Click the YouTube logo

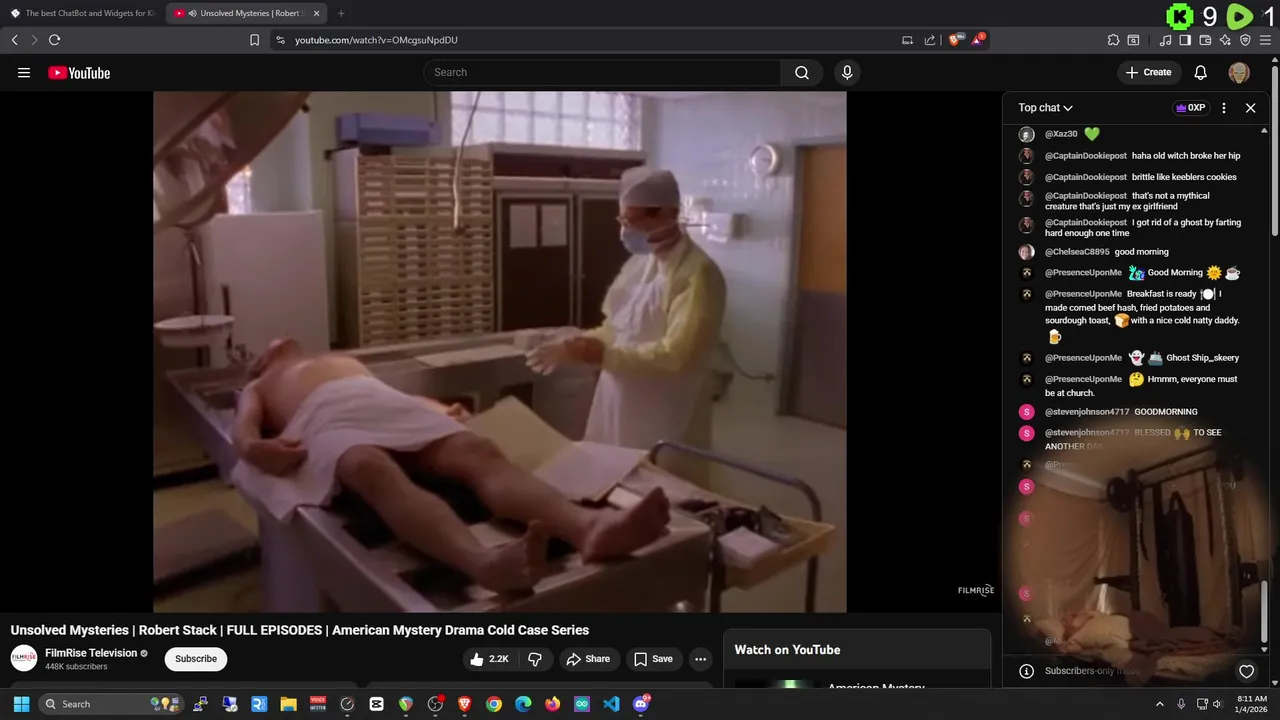click(x=79, y=73)
